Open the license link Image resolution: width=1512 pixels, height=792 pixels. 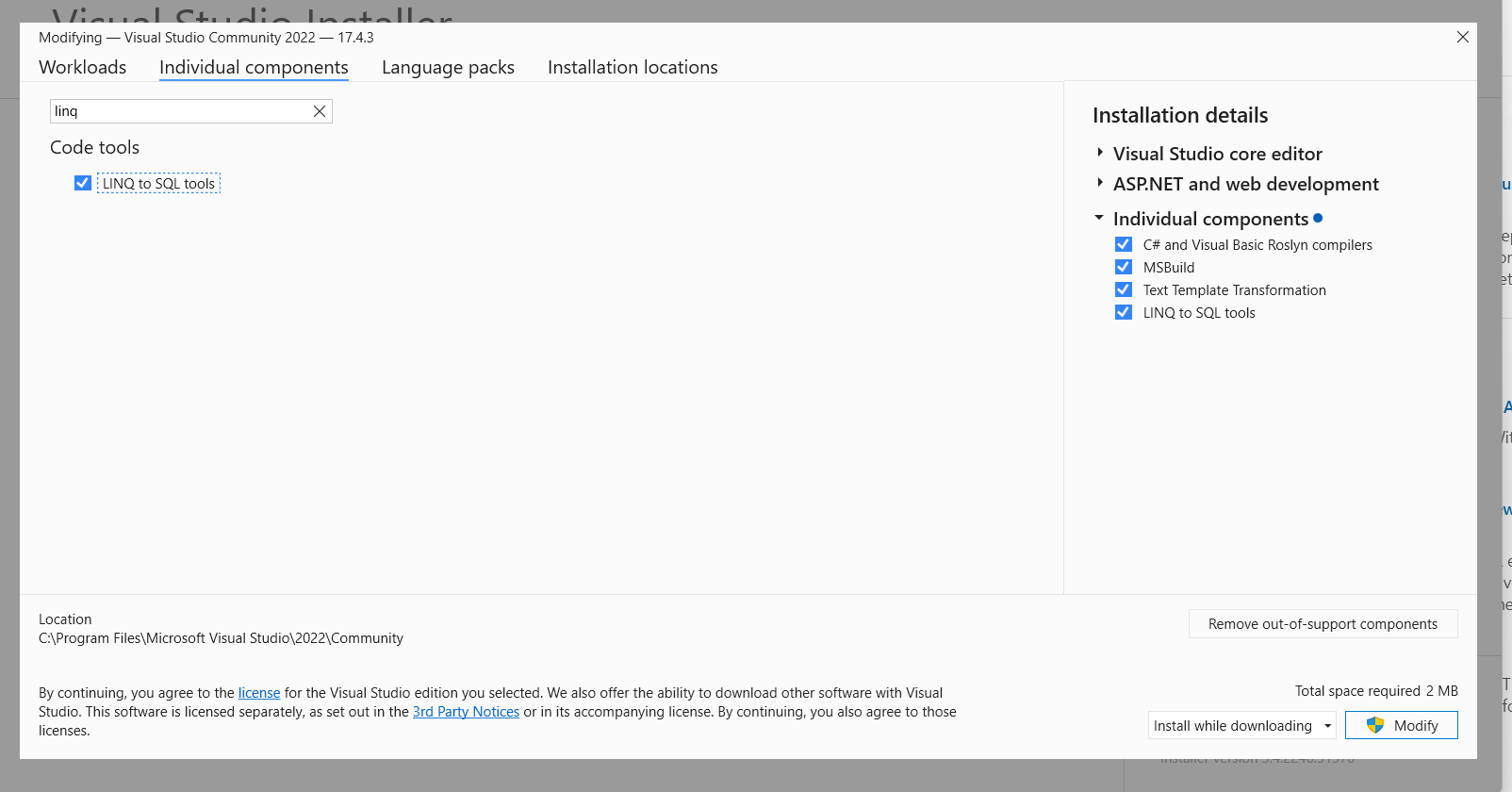259,693
